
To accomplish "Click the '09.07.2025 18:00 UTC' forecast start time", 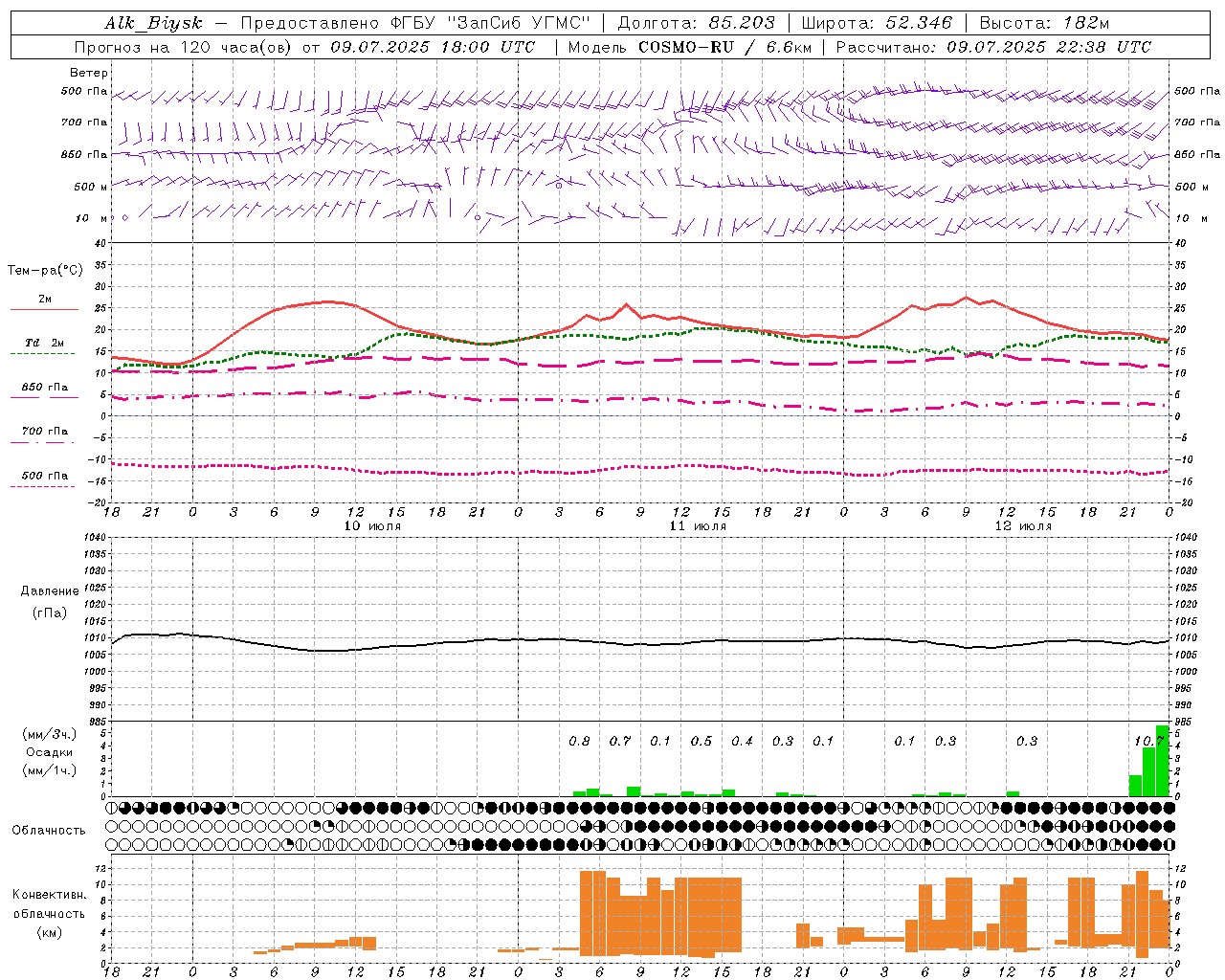I will pyautogui.click(x=433, y=47).
